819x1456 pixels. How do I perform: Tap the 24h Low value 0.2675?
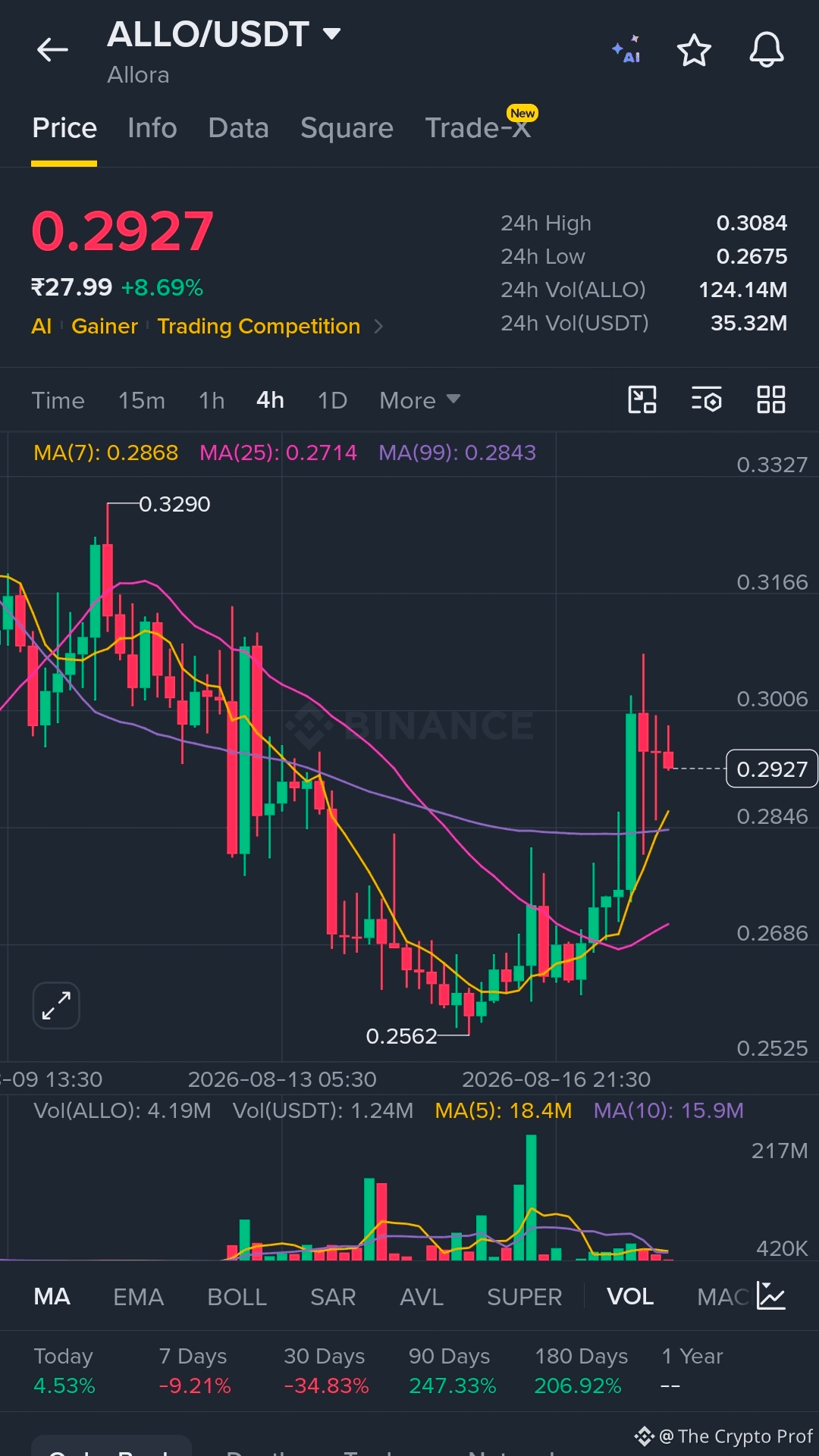[x=752, y=256]
